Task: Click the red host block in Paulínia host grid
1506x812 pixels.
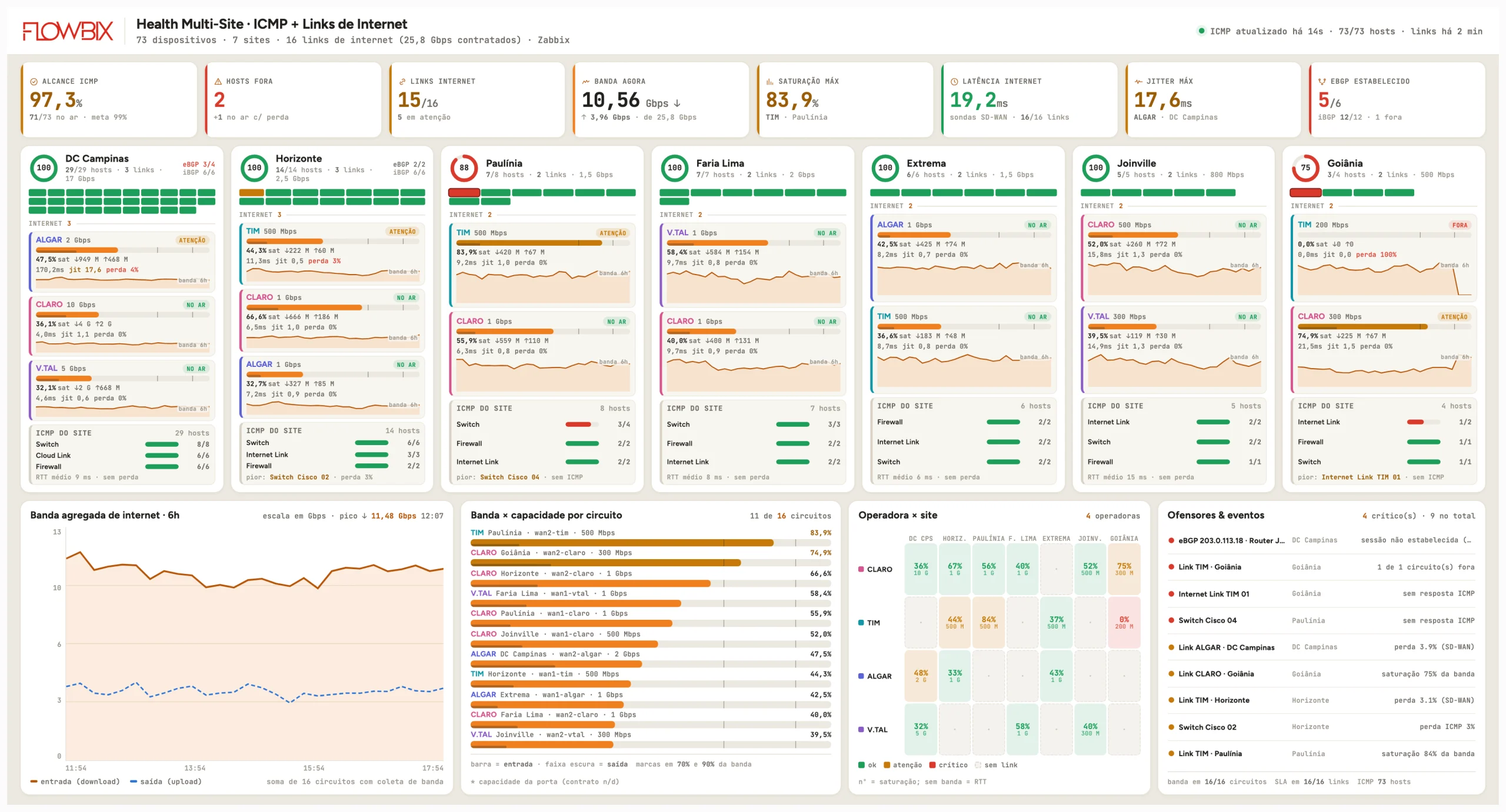Action: point(464,193)
